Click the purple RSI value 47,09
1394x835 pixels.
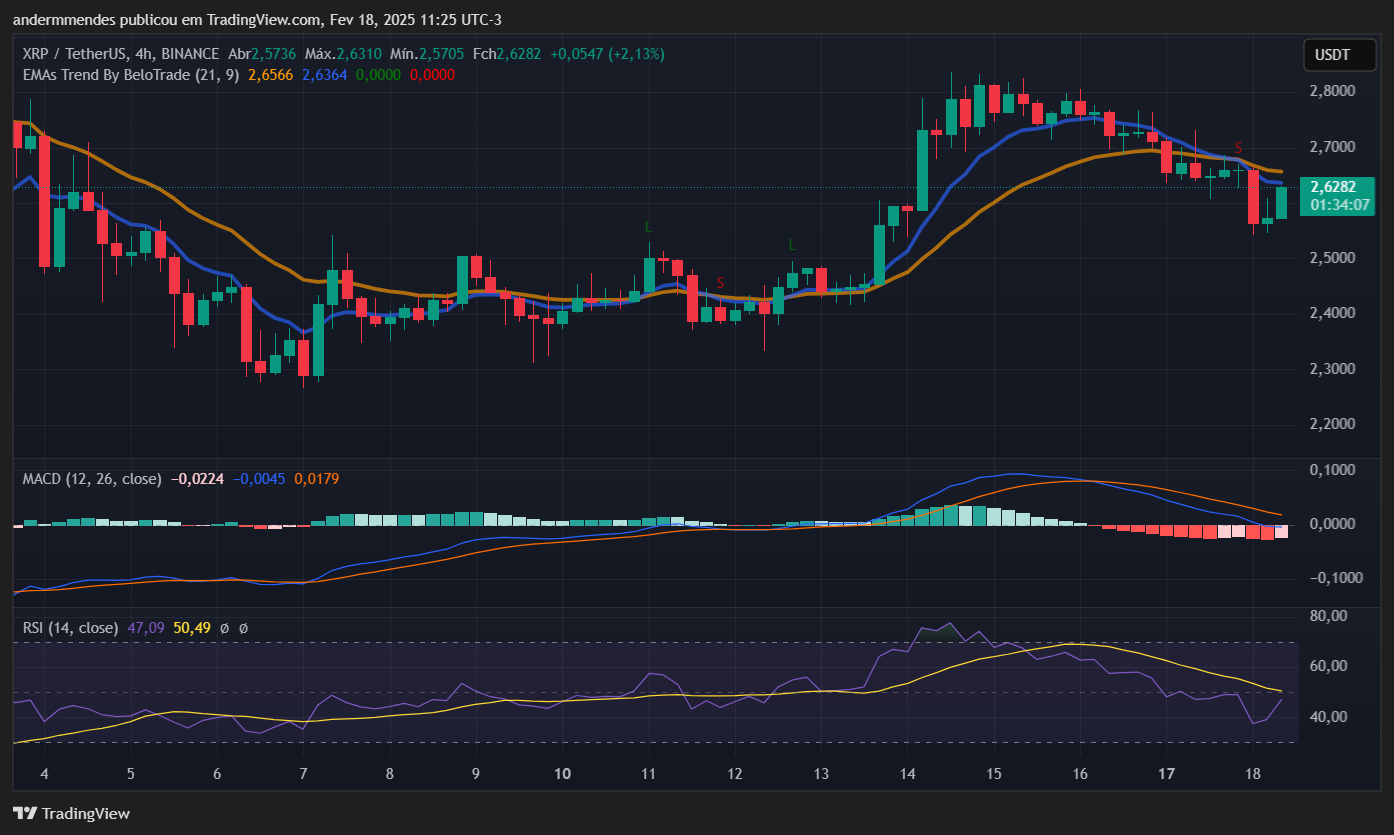[145, 628]
